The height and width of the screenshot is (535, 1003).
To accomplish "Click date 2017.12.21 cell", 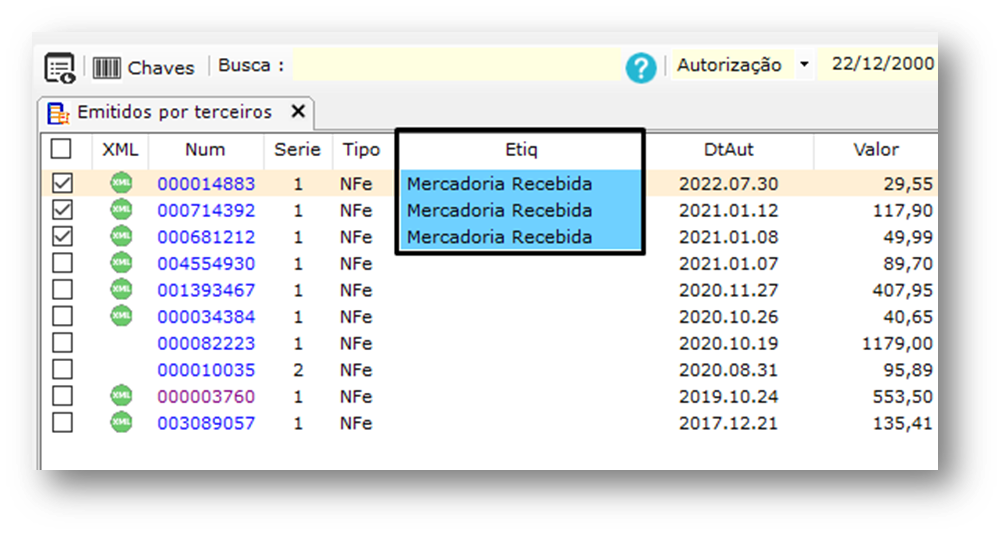I will coord(729,424).
